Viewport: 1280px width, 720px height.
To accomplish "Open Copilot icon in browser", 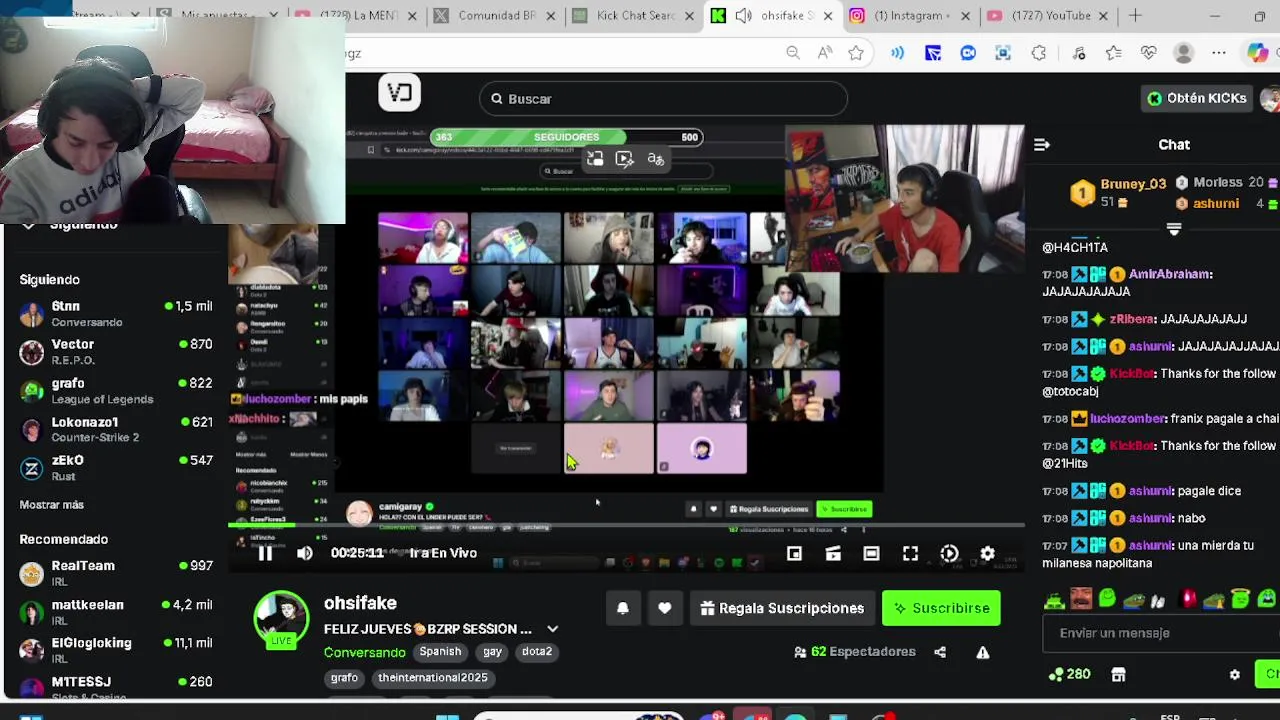I will (x=1258, y=53).
